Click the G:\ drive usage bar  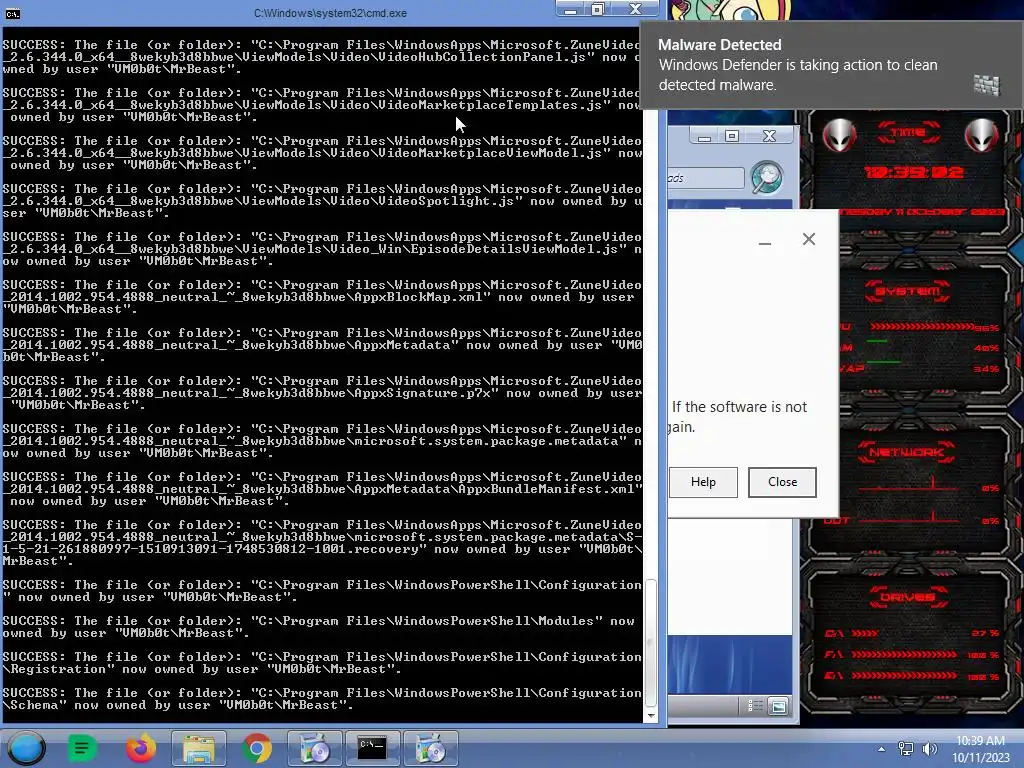tap(904, 676)
